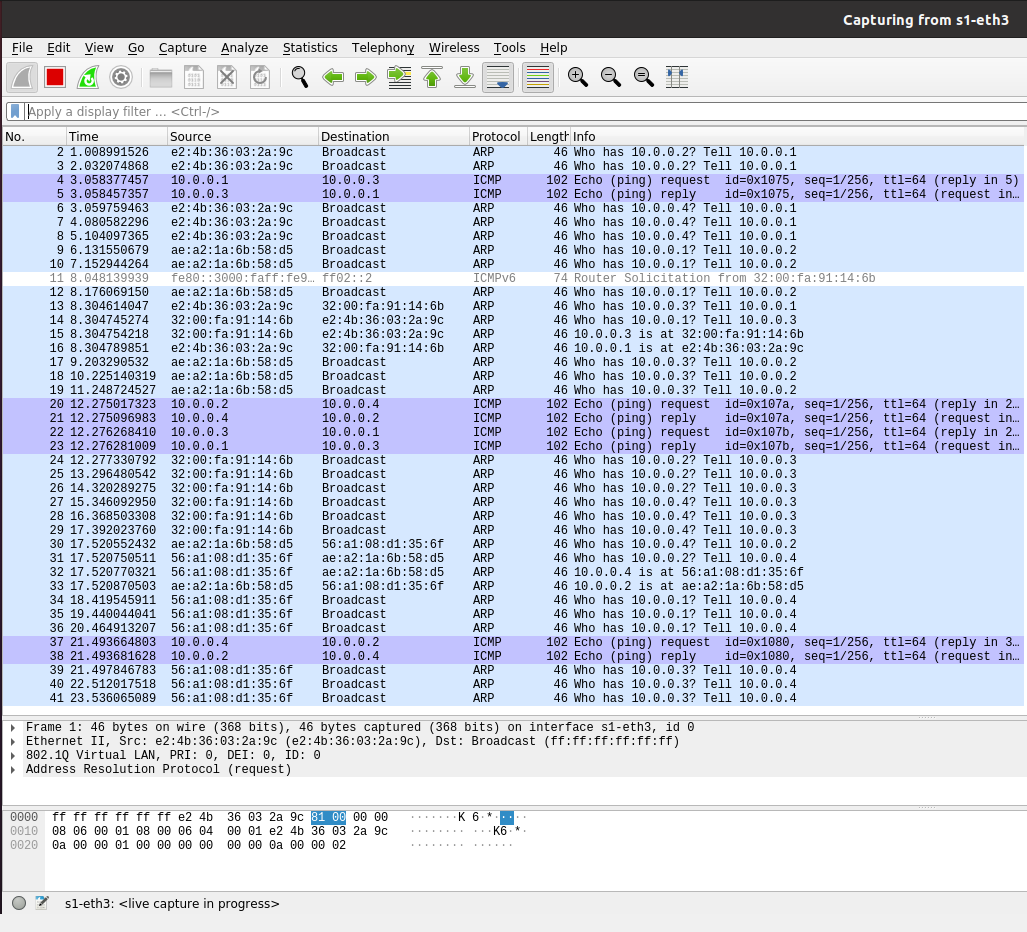Click in the display filter field
The image size is (1027, 932).
click(x=524, y=111)
